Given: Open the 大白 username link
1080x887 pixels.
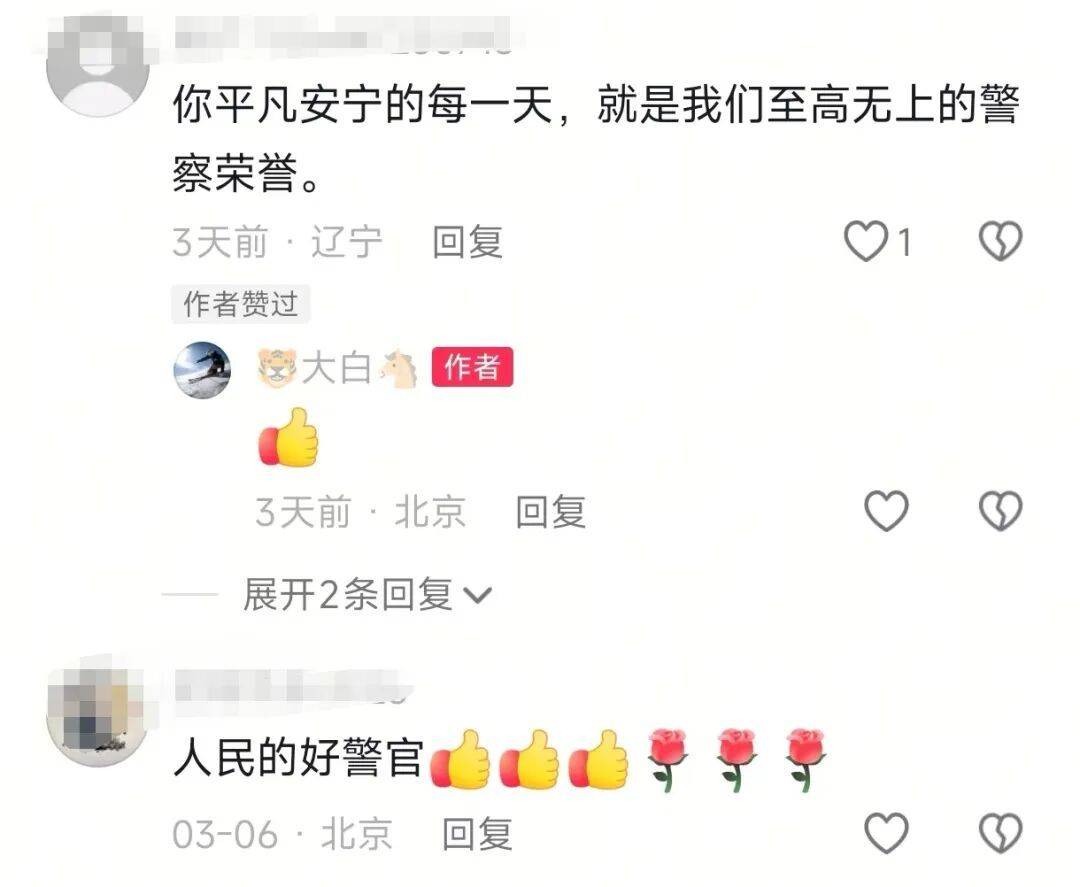Looking at the screenshot, I should point(337,368).
